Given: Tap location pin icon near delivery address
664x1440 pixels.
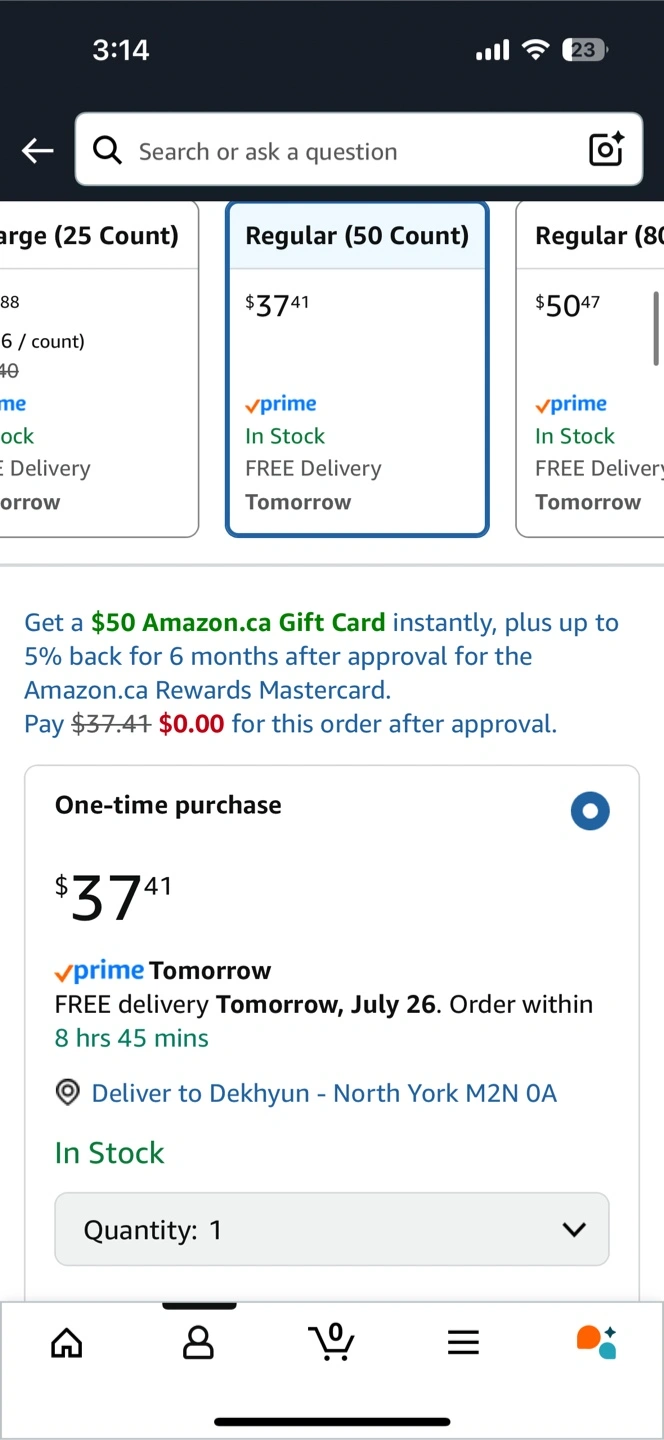Looking at the screenshot, I should click(x=67, y=1093).
